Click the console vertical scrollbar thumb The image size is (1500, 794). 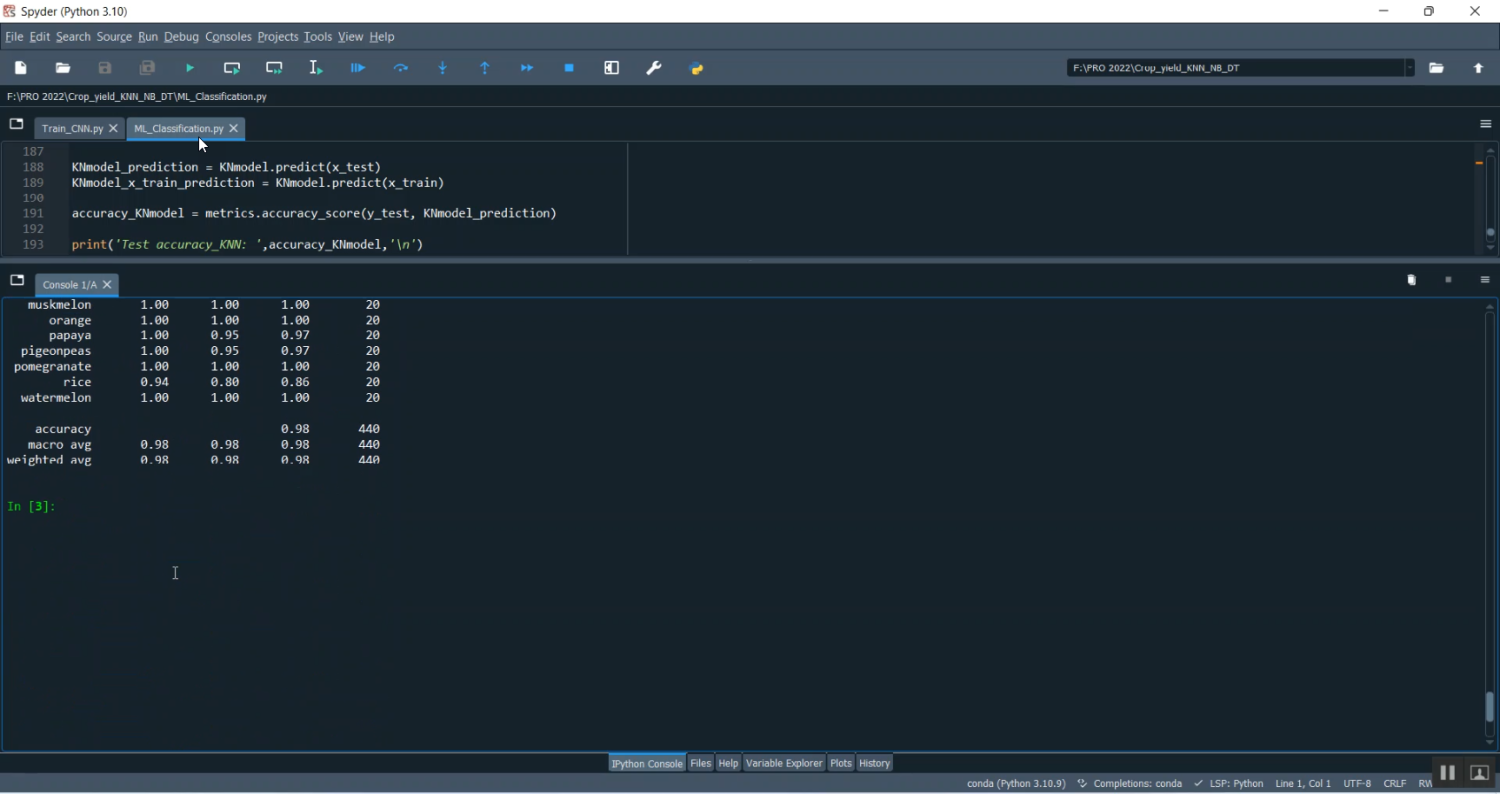1490,706
